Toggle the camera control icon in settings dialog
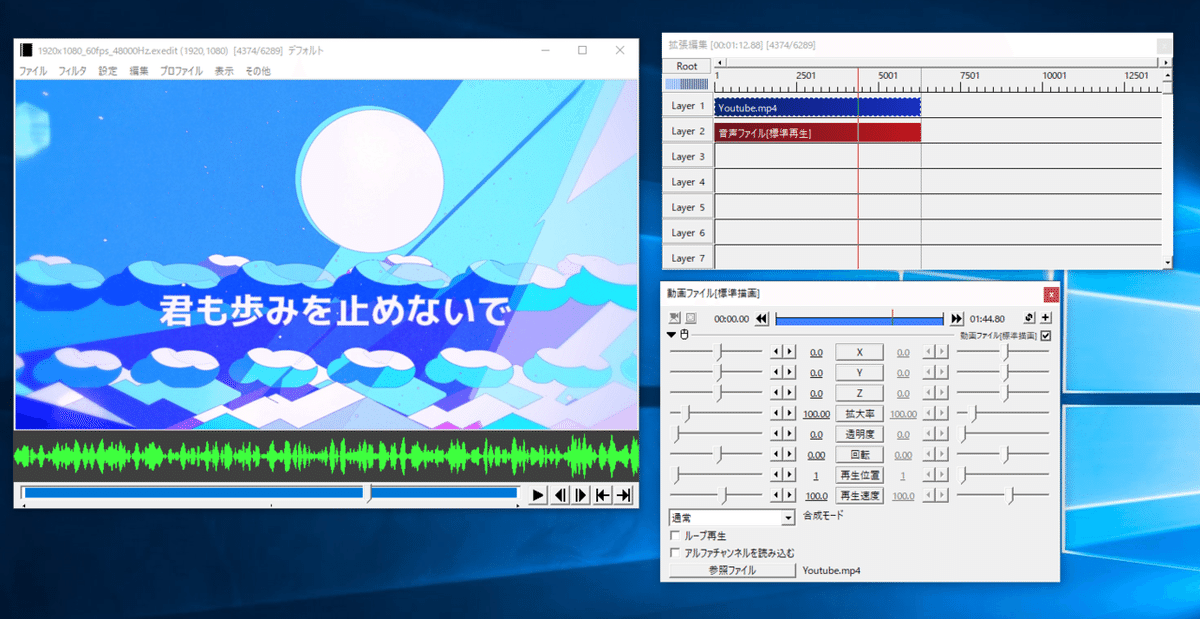 pyautogui.click(x=675, y=319)
